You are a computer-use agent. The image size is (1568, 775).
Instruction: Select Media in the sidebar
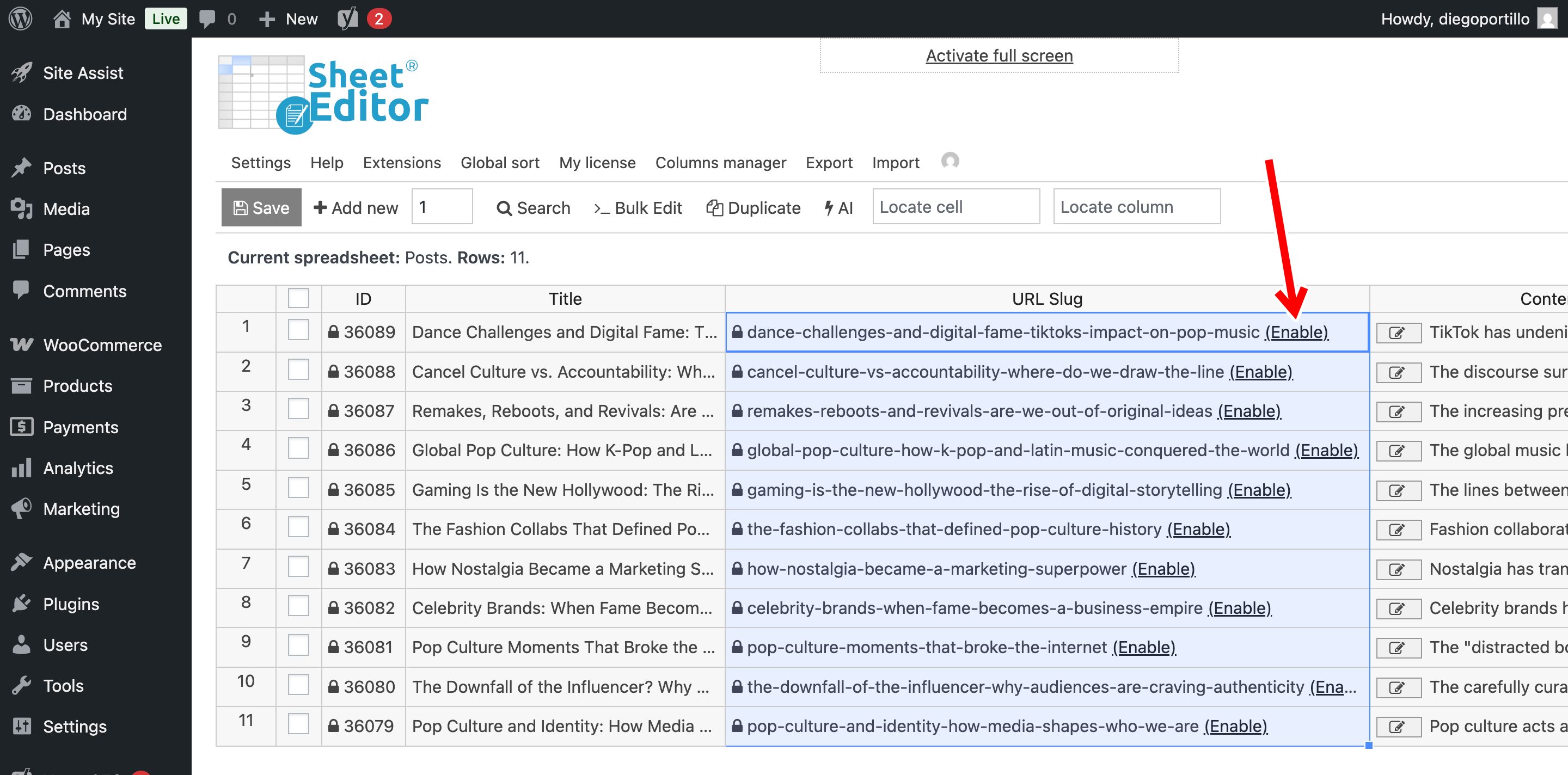66,208
